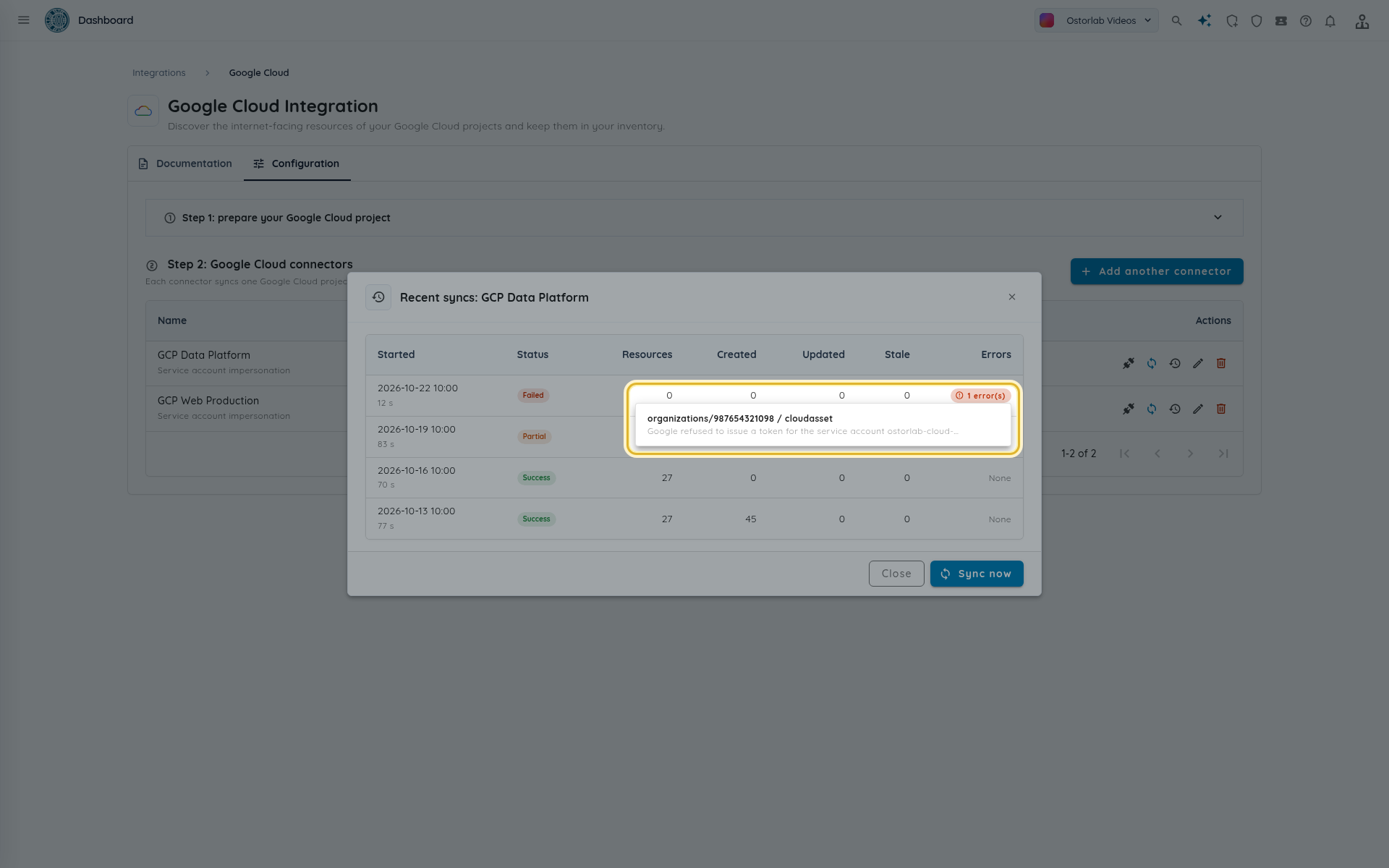Open the help question mark icon
This screenshot has height=868, width=1389.
(1306, 21)
